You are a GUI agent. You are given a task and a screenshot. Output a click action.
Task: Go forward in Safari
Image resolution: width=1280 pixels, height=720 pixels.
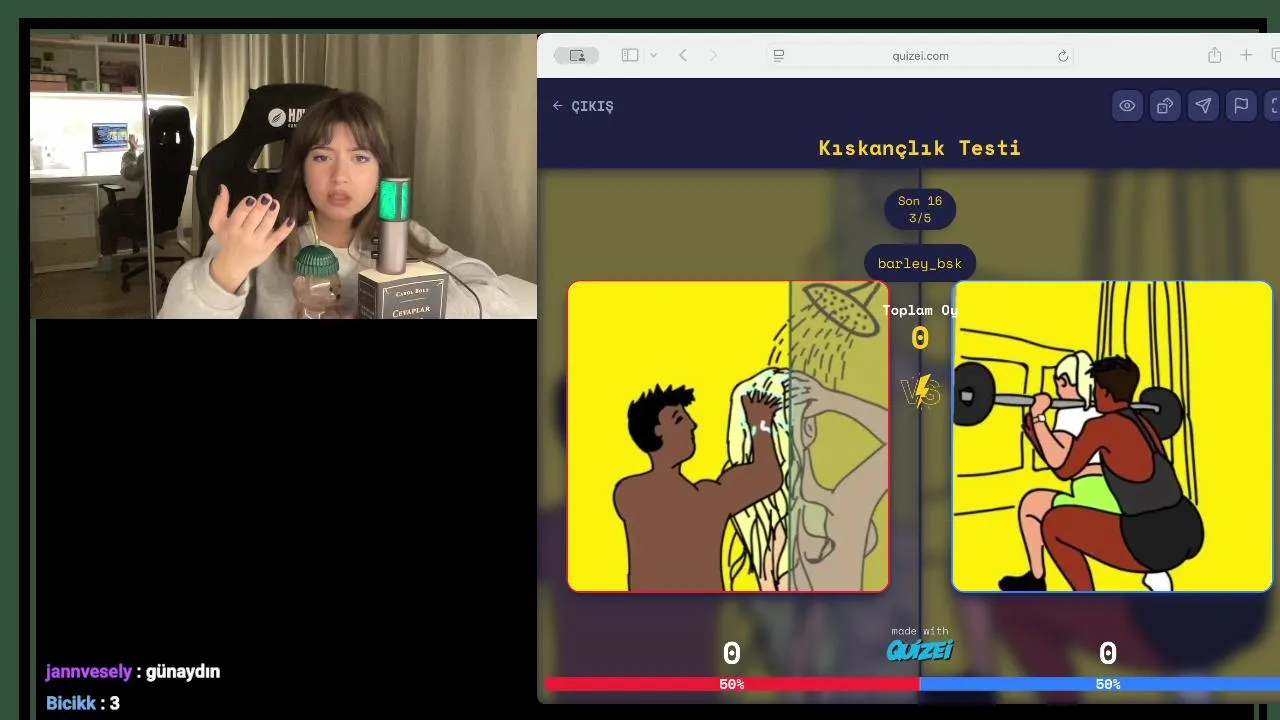pyautogui.click(x=713, y=56)
